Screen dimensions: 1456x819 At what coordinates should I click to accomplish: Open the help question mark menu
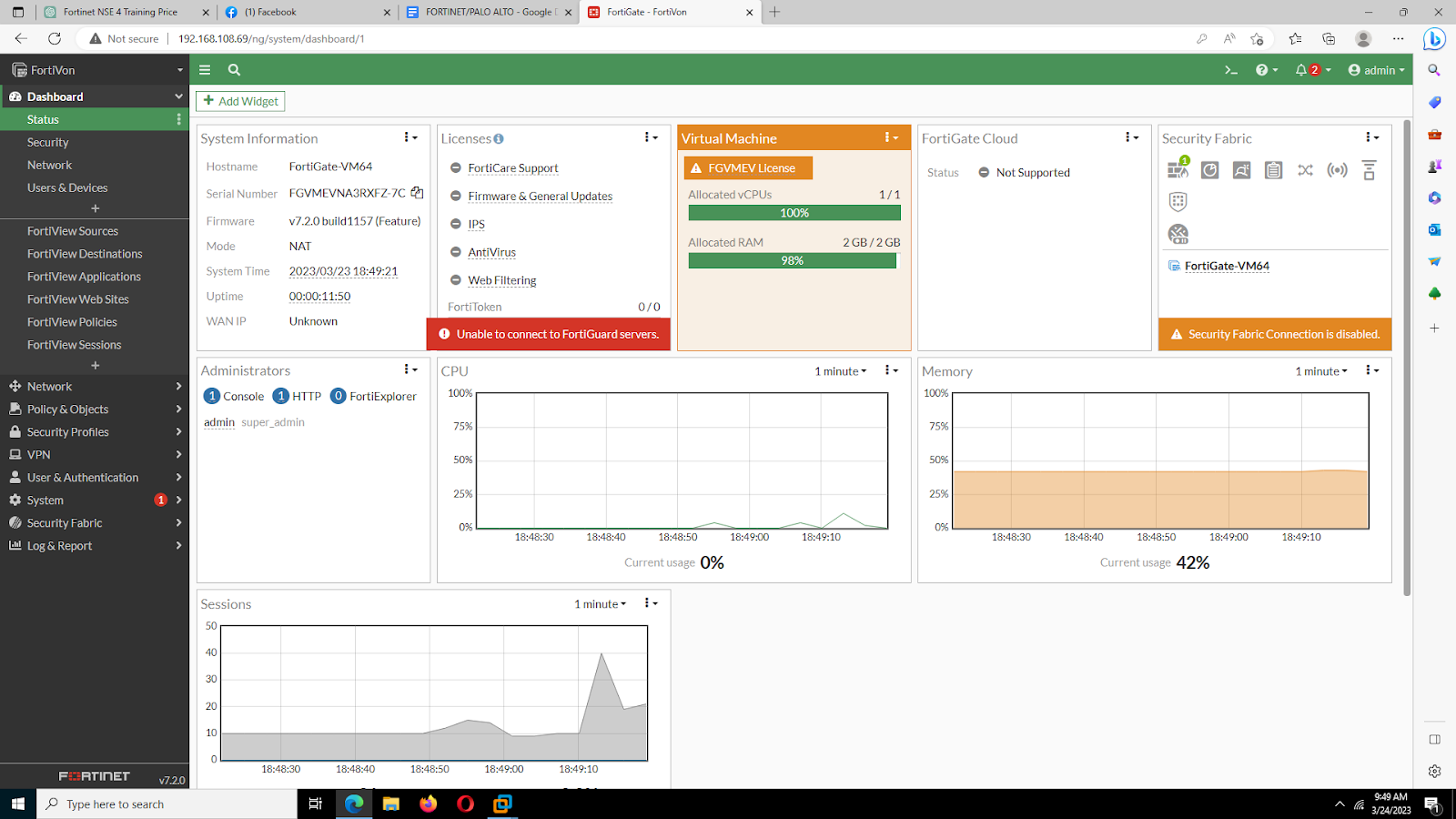coord(1267,70)
